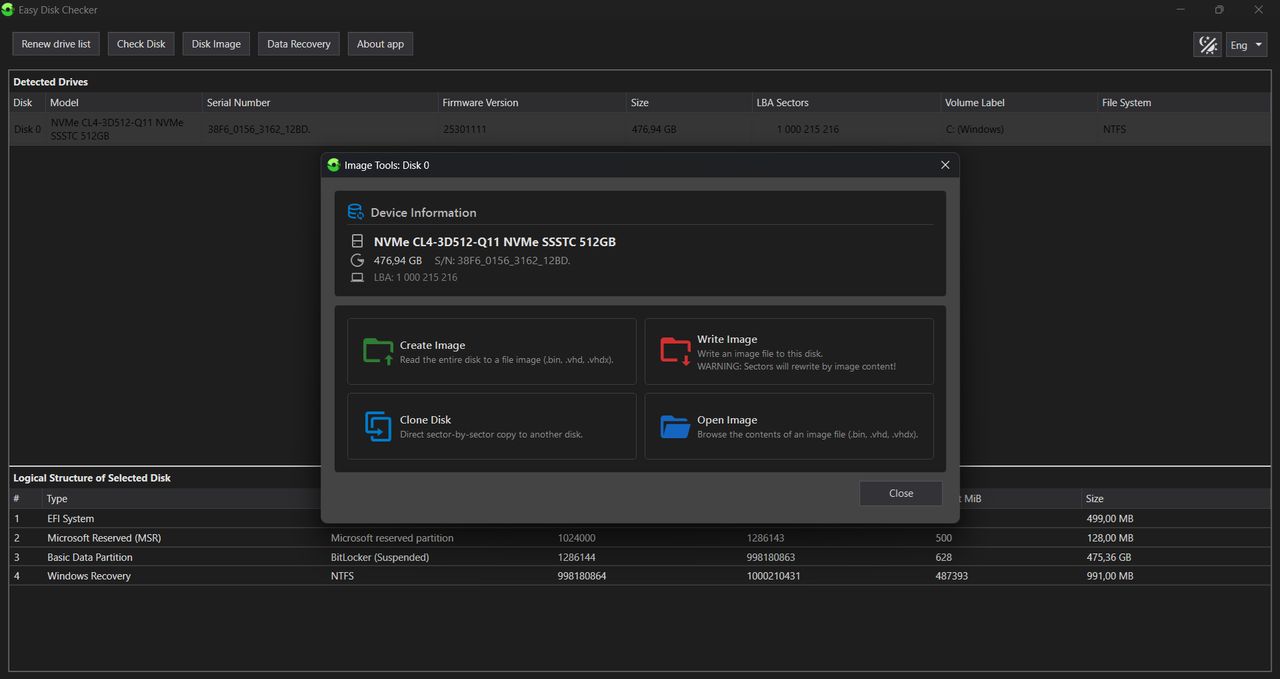Select the Basic Data Partition row
This screenshot has width=1280, height=679.
tap(640, 557)
